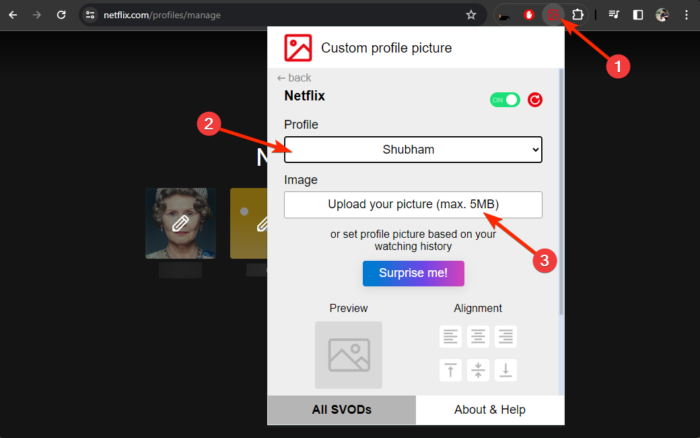Toggle the browser side panel icon
Image resolution: width=700 pixels, height=438 pixels.
(x=638, y=15)
